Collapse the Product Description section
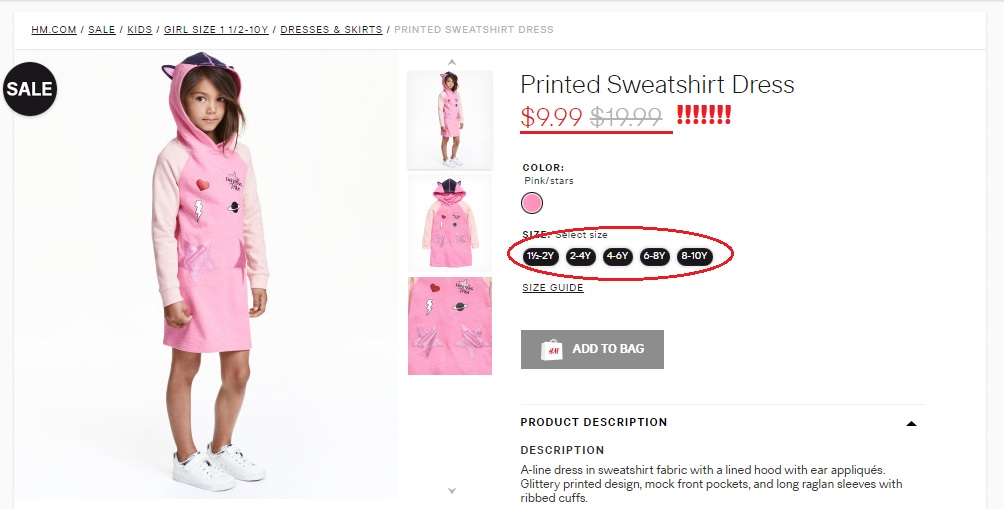The height and width of the screenshot is (509, 1004). 910,423
